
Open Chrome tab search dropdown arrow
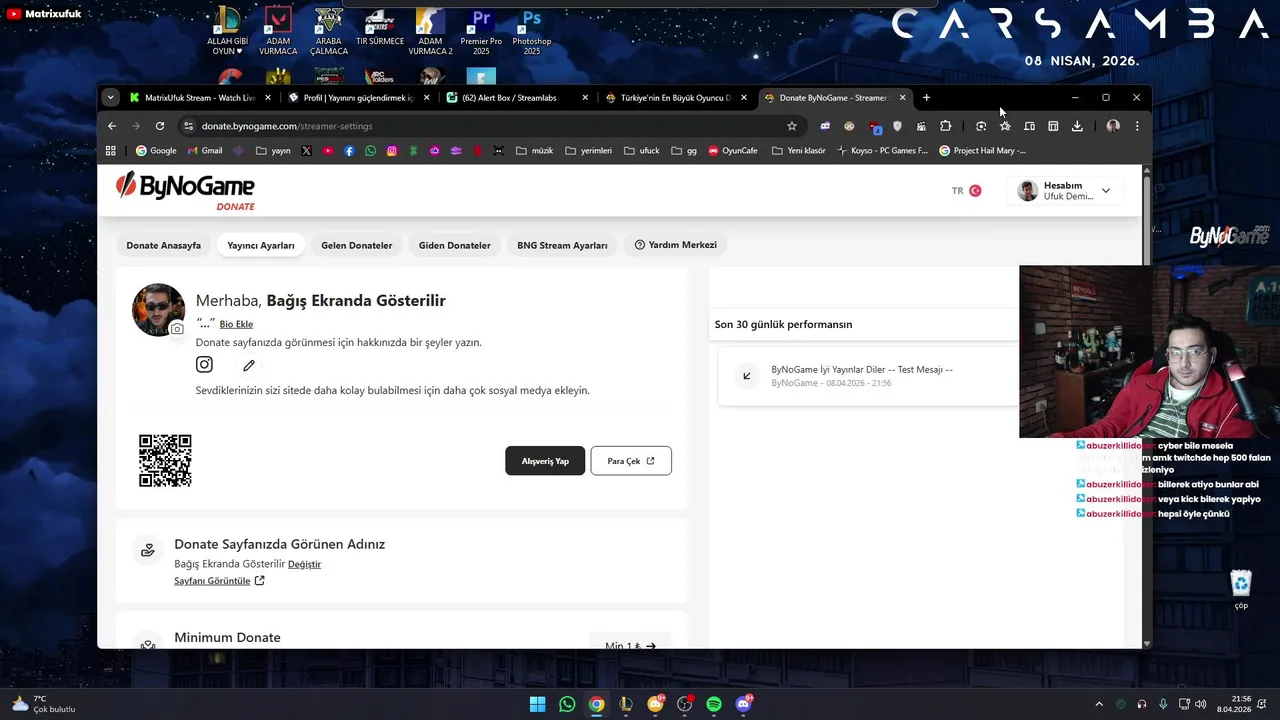(x=110, y=98)
